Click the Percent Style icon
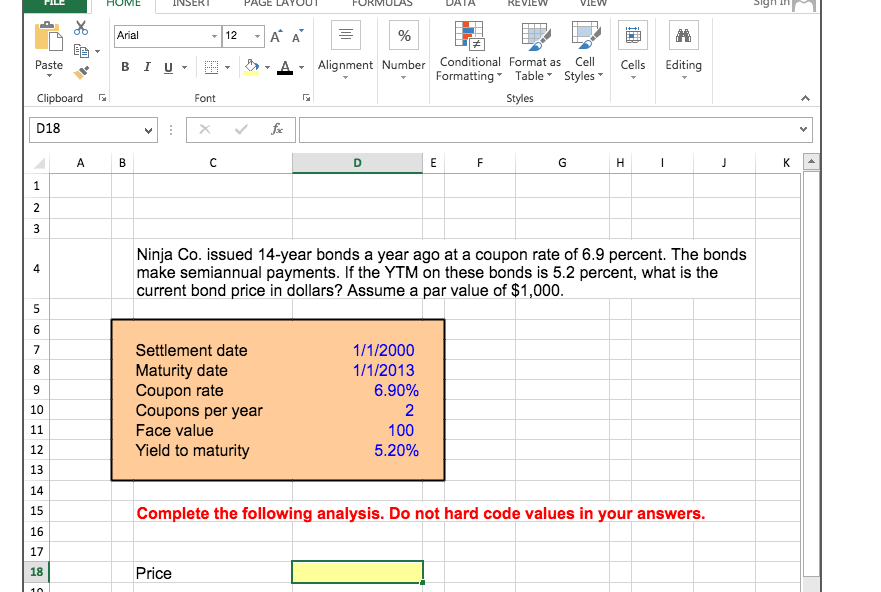The image size is (881, 592). 403,36
